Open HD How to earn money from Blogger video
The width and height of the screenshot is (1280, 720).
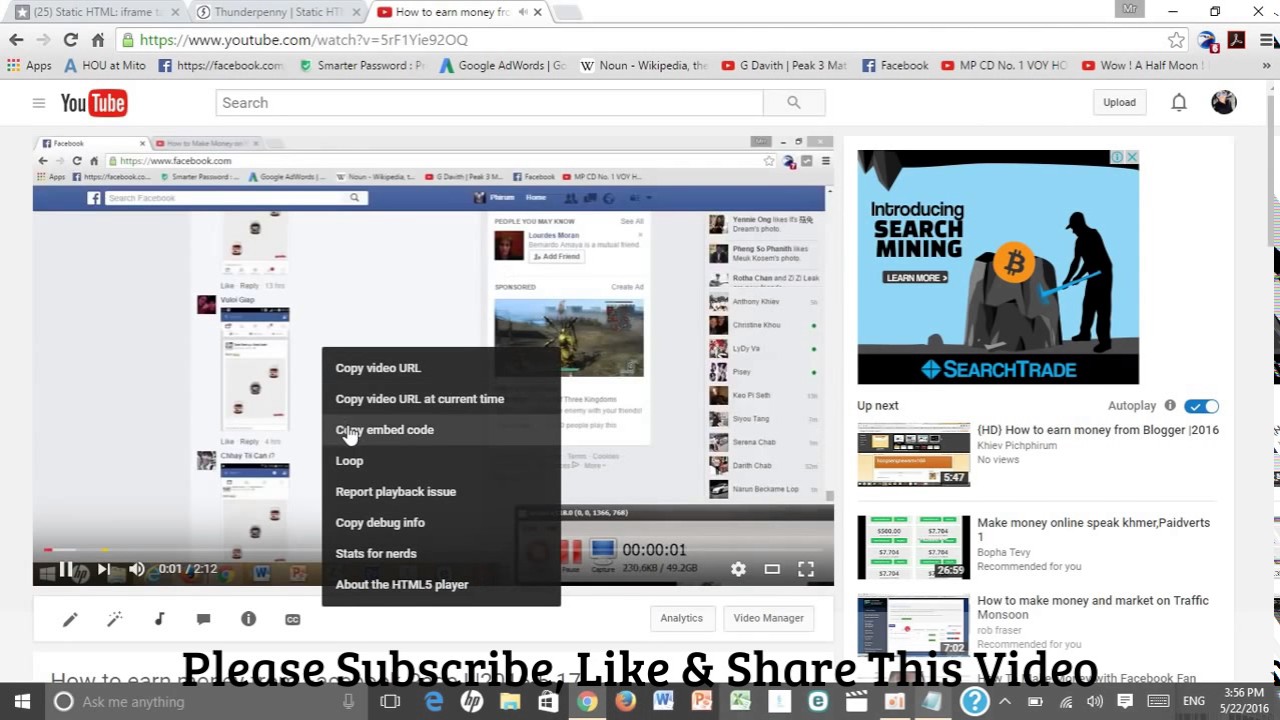click(1097, 430)
